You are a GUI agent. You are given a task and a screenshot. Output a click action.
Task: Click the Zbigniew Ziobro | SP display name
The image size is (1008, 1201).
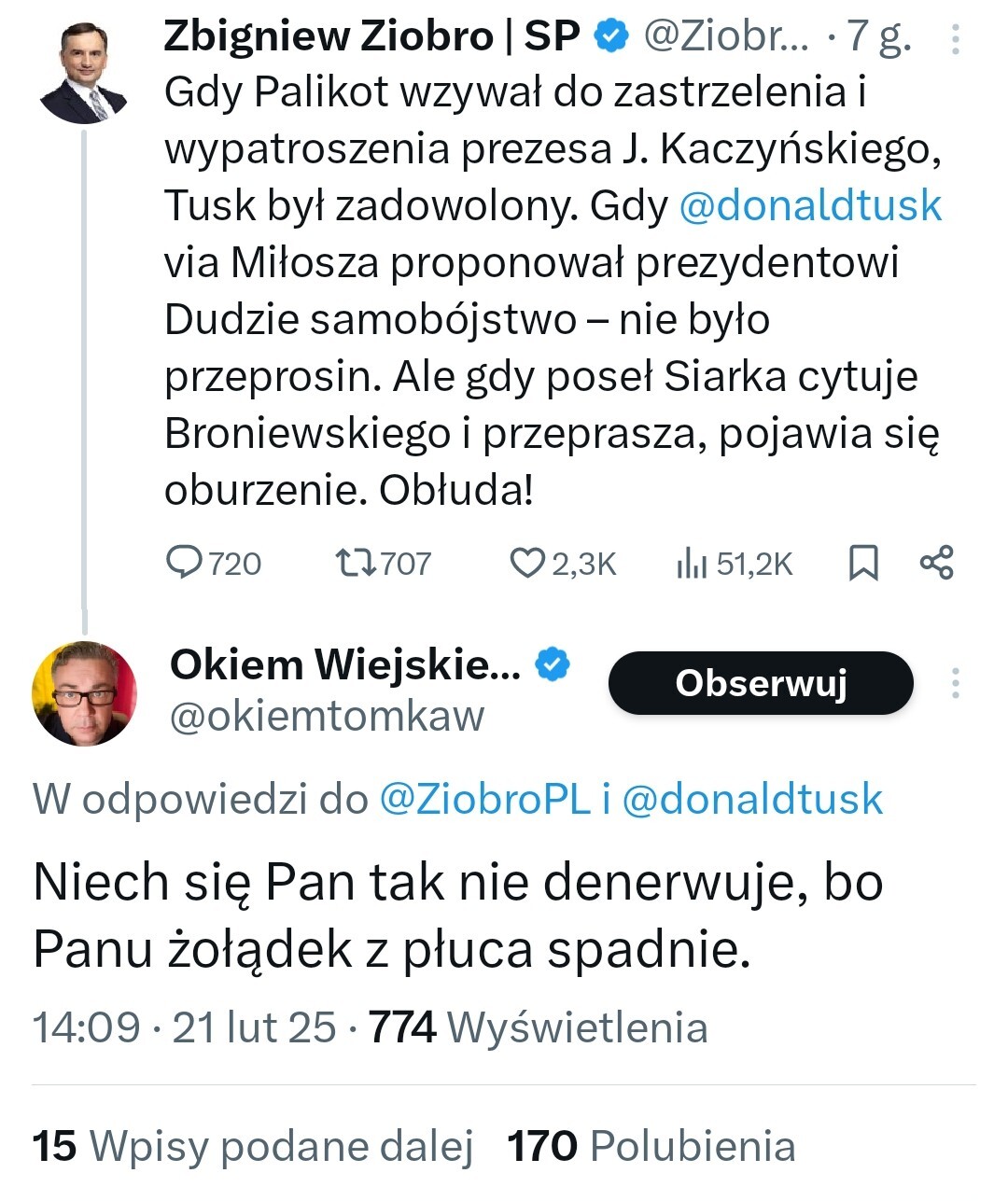371,36
